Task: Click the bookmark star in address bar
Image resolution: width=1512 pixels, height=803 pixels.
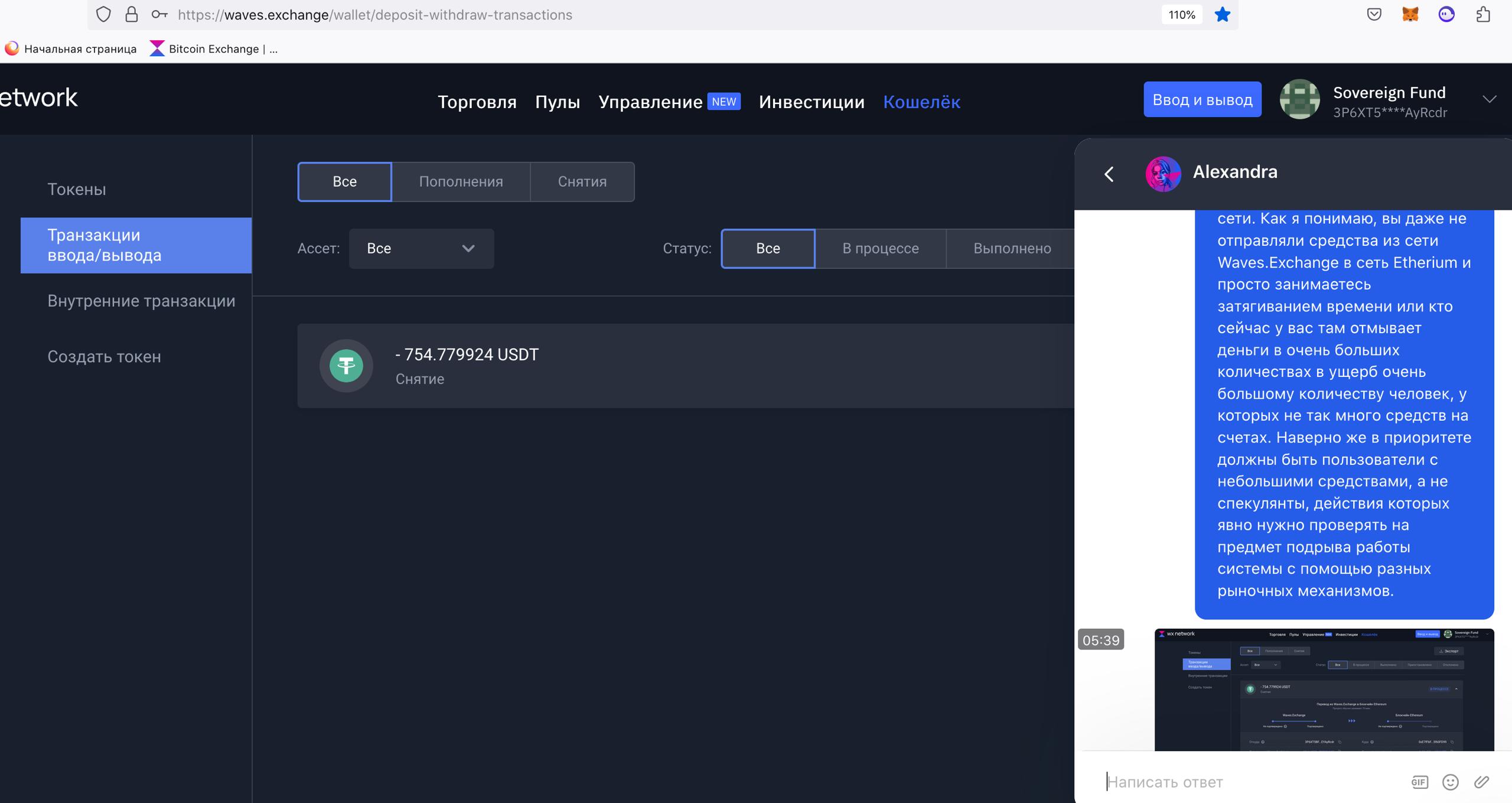Action: click(x=1222, y=15)
